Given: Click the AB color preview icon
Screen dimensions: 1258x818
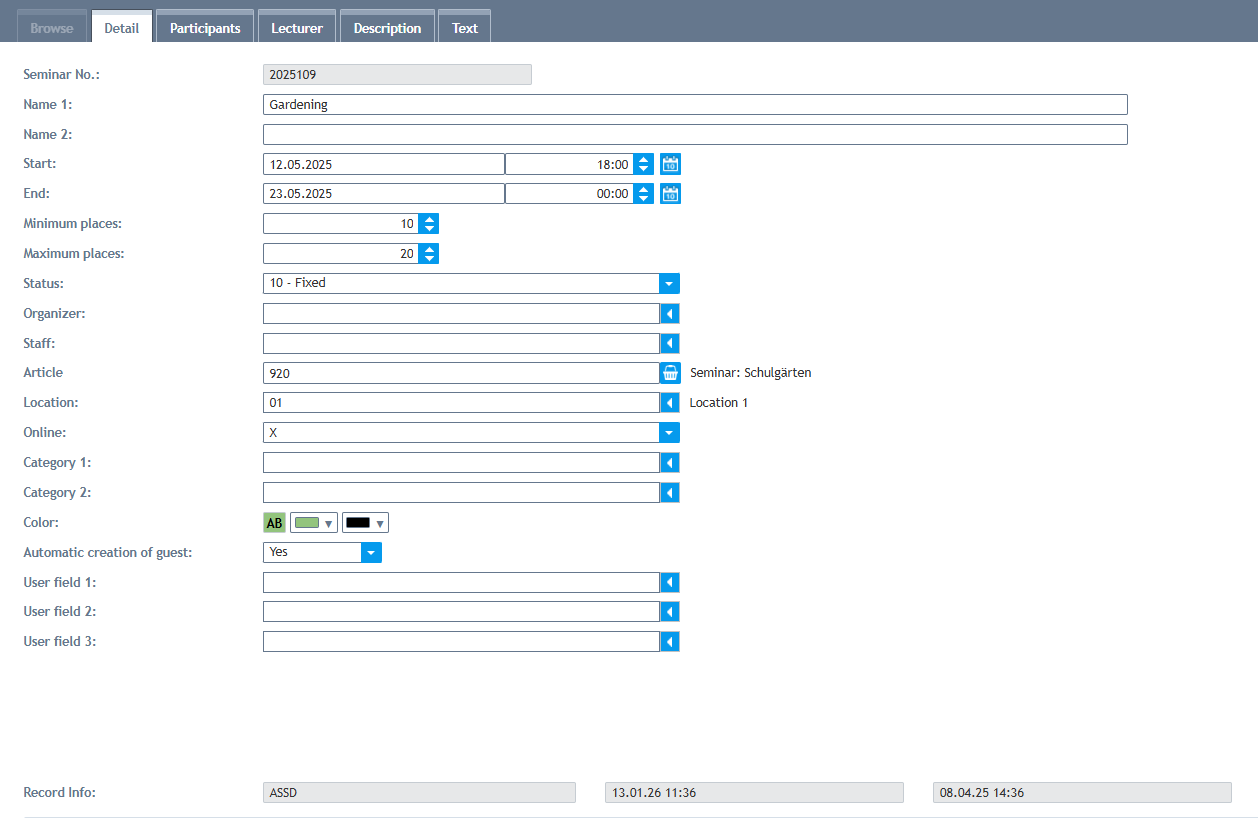Looking at the screenshot, I should pos(274,523).
